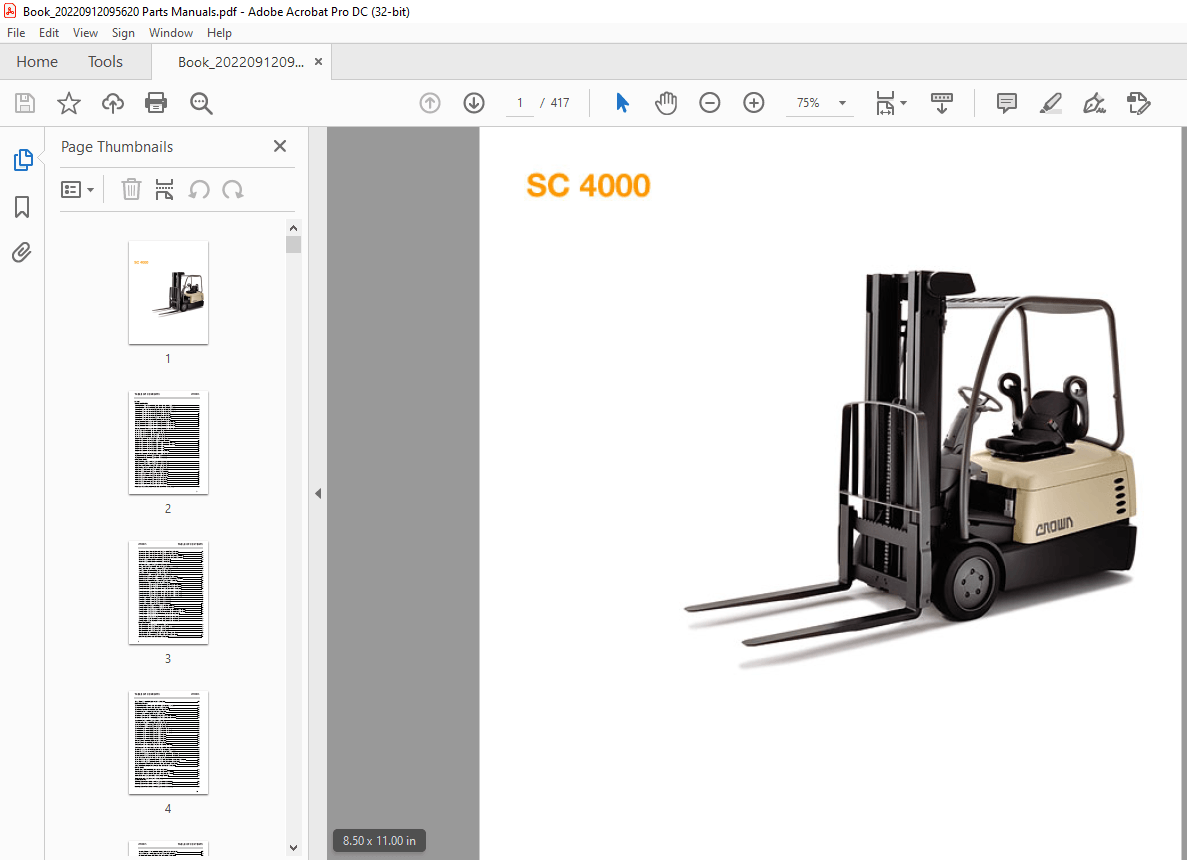Screen dimensions: 1187x860
Task: Zoom in on the page
Action: 753,102
